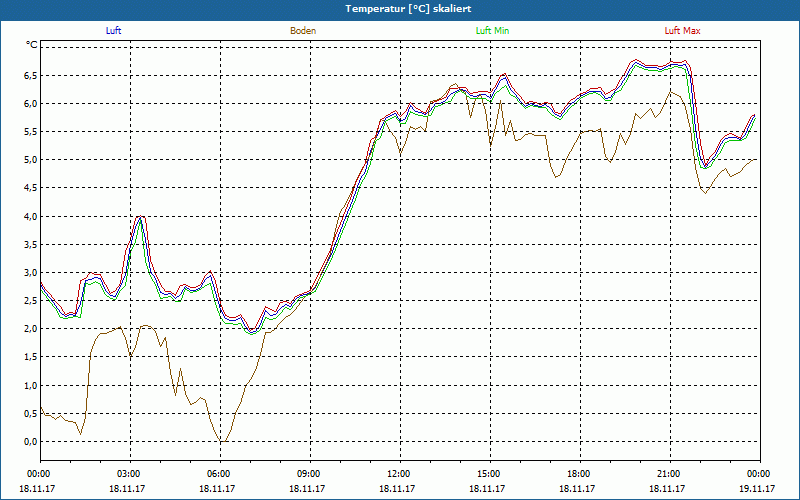Click the 5,0 y-axis value
This screenshot has width=800, height=500.
pyautogui.click(x=31, y=160)
